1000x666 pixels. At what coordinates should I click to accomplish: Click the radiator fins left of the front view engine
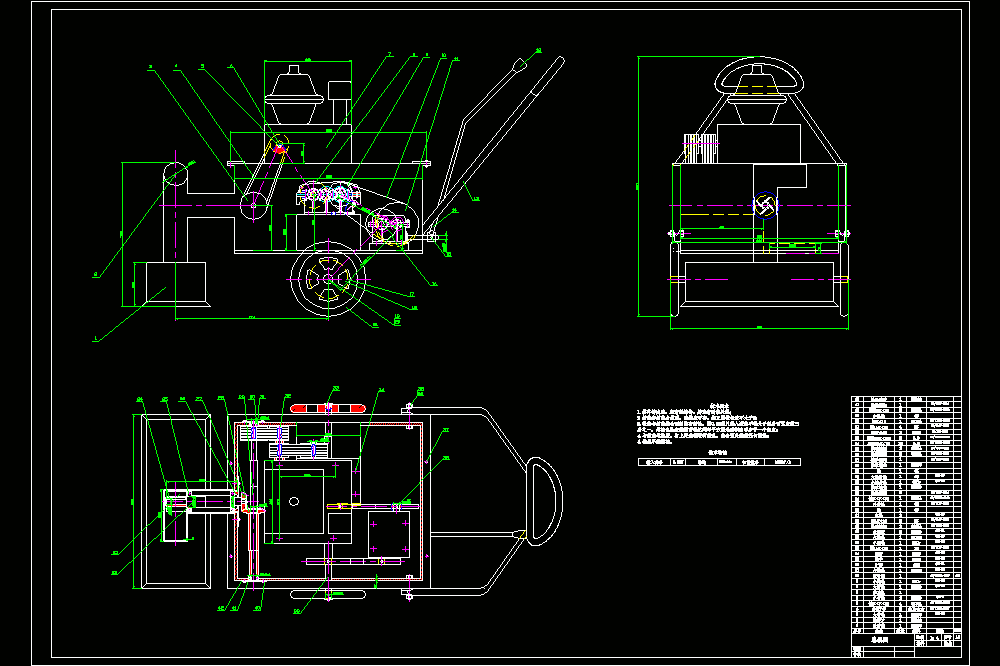click(700, 149)
